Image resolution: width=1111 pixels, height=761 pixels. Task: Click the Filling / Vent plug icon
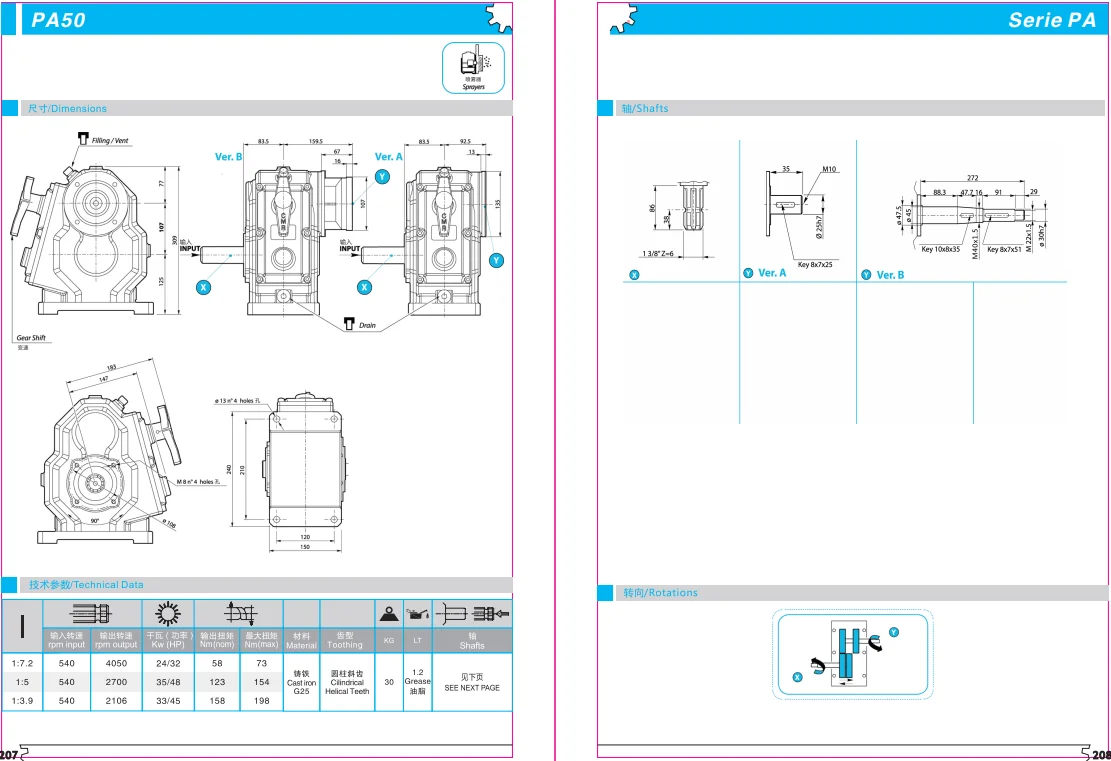click(x=83, y=138)
